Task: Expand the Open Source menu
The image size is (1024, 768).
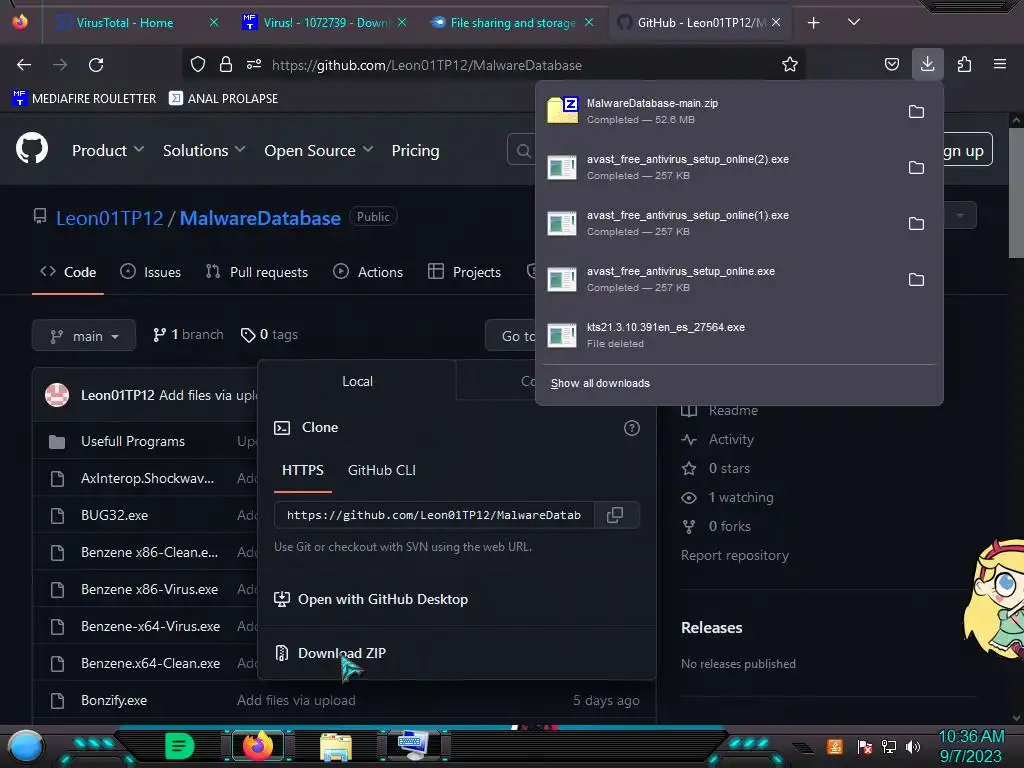Action: point(319,150)
